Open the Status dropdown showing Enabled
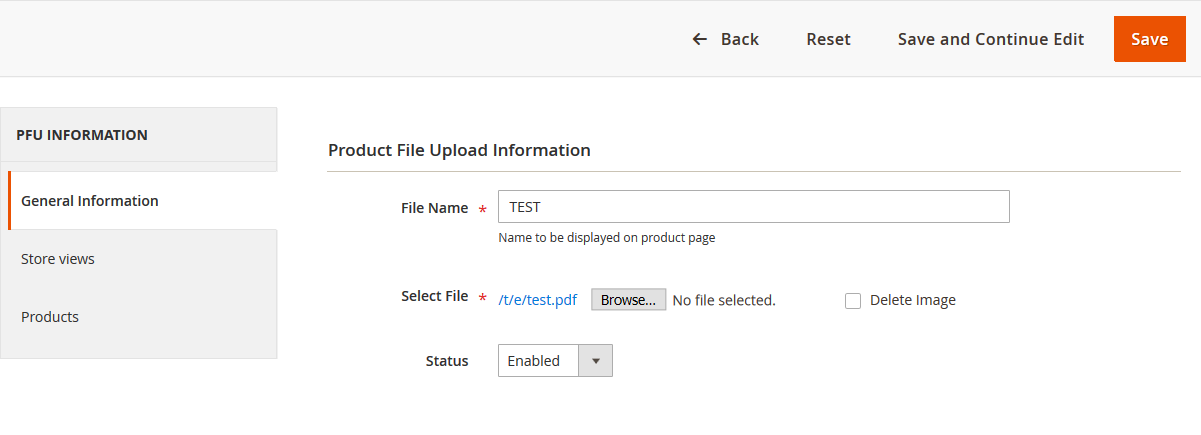 (555, 361)
